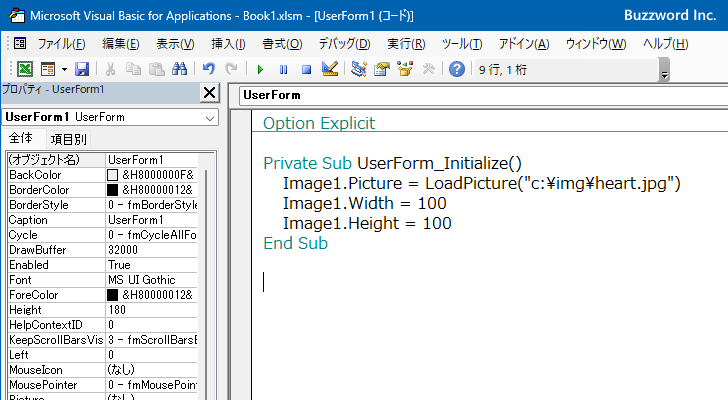Open the 挿入(I) menu

click(228, 44)
